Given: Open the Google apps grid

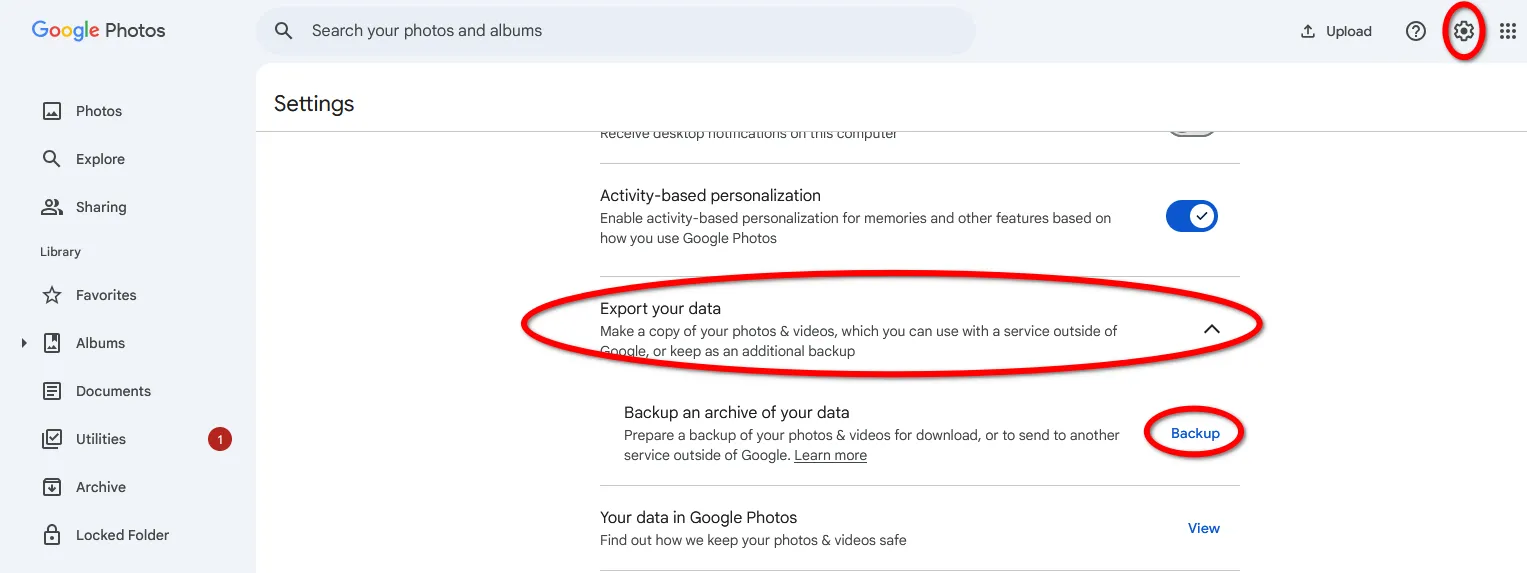Looking at the screenshot, I should tap(1508, 31).
